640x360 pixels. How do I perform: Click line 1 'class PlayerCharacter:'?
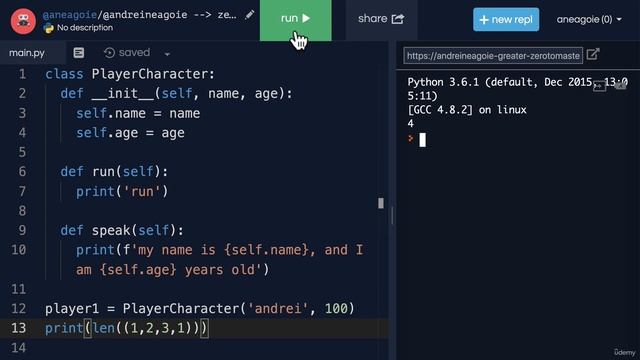(130, 74)
